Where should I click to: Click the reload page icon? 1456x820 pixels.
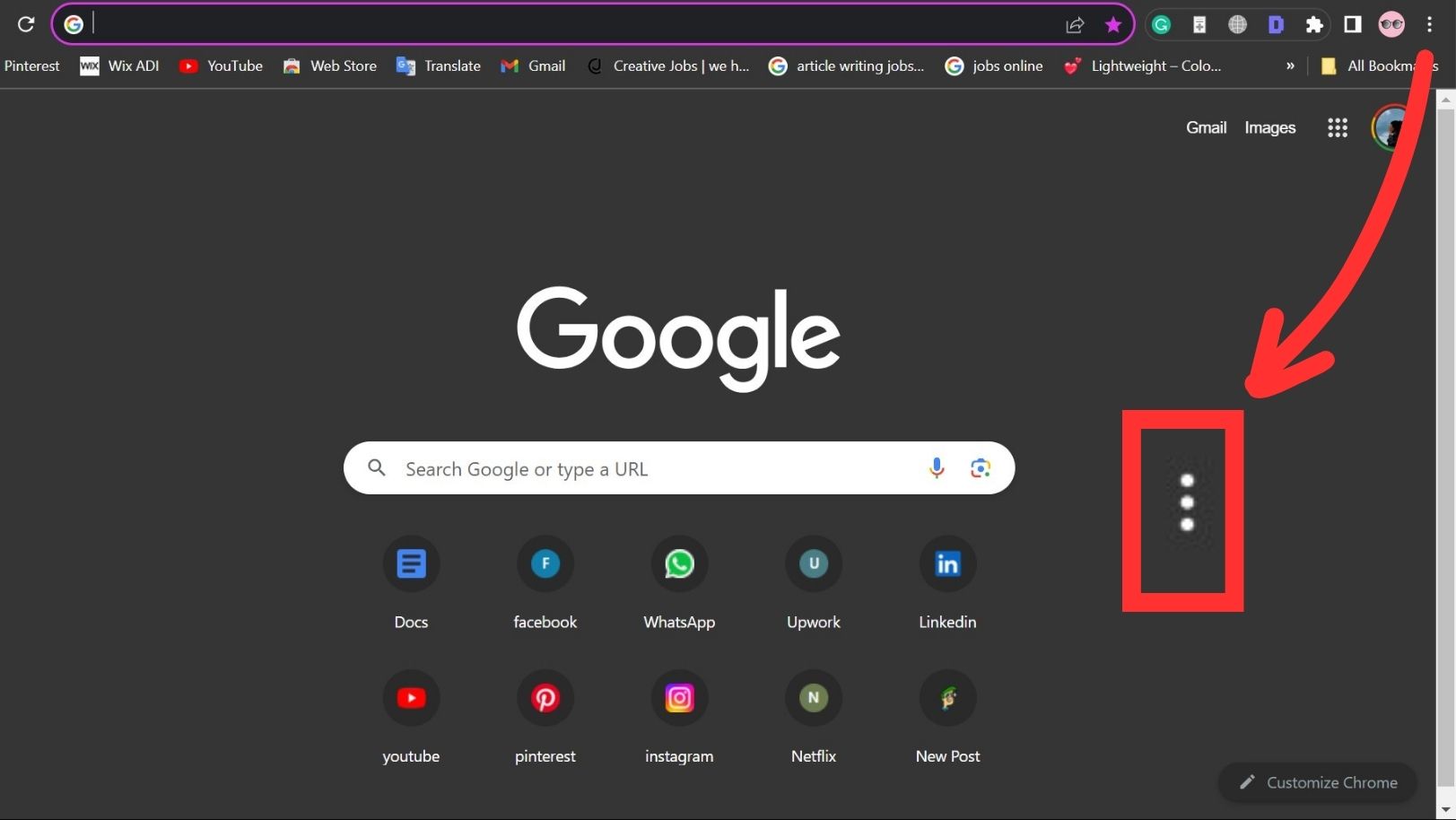click(26, 24)
